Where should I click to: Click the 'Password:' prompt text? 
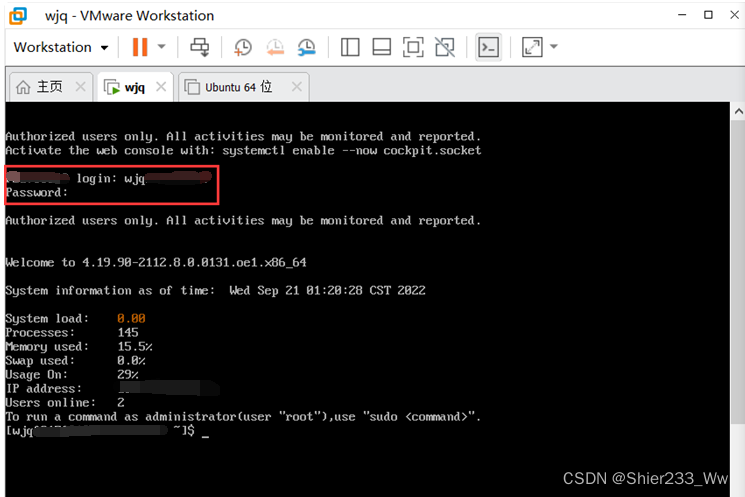click(37, 192)
